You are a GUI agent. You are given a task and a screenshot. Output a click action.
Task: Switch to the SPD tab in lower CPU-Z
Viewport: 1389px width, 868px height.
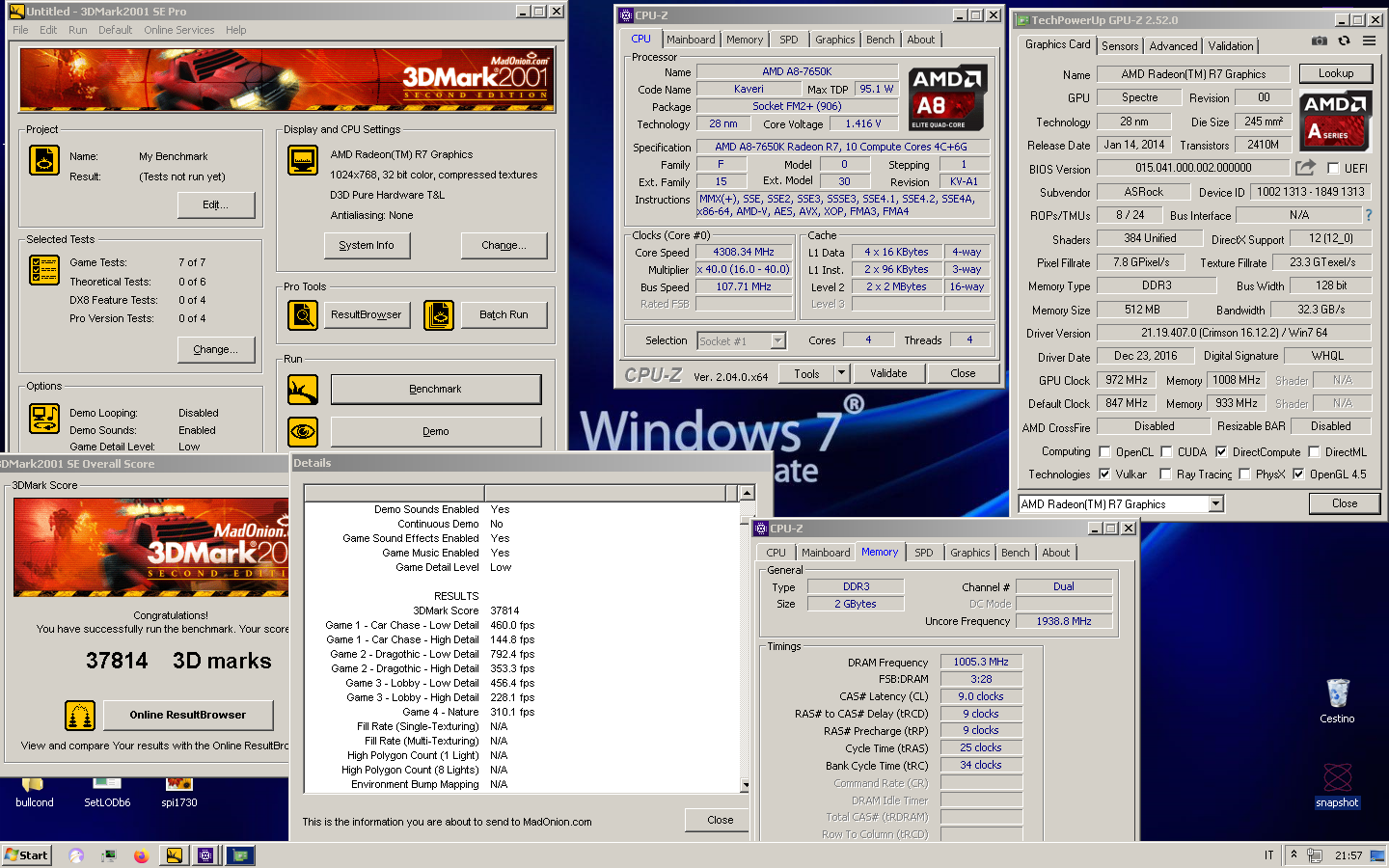tap(923, 553)
